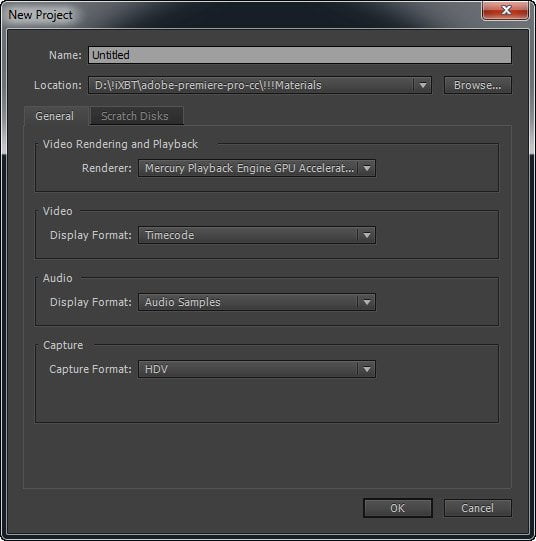Open the Video Display Format dropdown
Viewport: 536px width, 541px height.
[257, 235]
